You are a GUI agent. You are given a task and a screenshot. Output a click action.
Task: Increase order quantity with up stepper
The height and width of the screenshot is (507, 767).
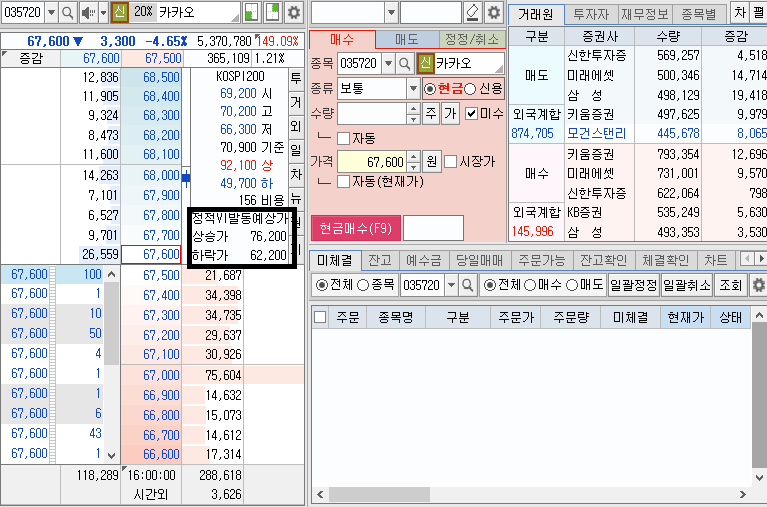(x=414, y=109)
